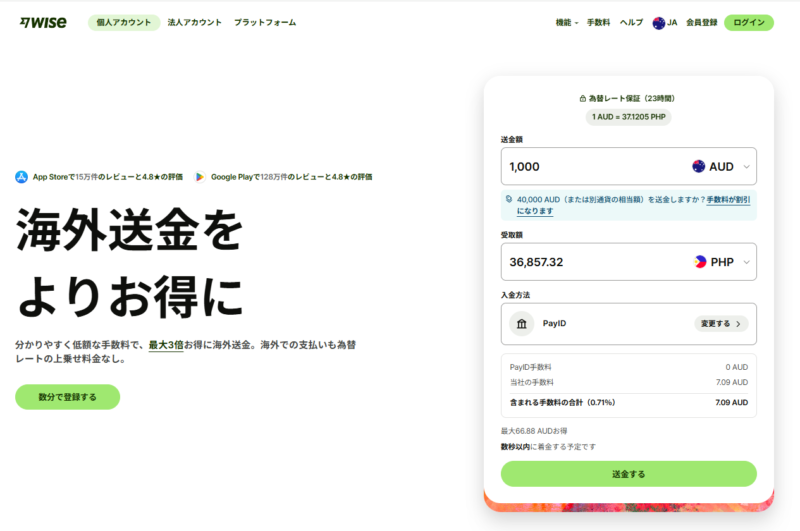Click the discount tag icon in notice

[x=509, y=199]
